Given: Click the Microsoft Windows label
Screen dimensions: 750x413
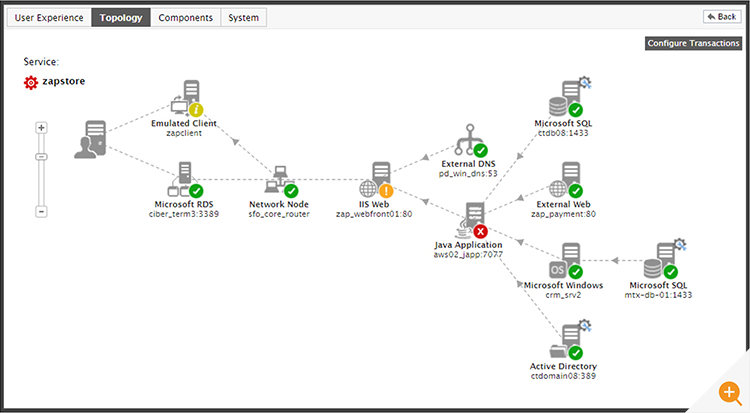Looking at the screenshot, I should [x=563, y=285].
